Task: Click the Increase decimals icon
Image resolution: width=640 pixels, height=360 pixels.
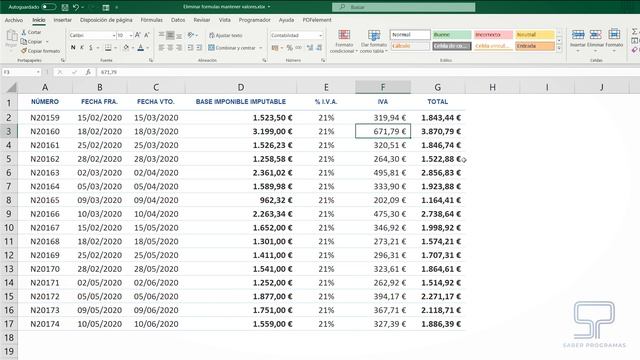Action: pyautogui.click(x=310, y=48)
